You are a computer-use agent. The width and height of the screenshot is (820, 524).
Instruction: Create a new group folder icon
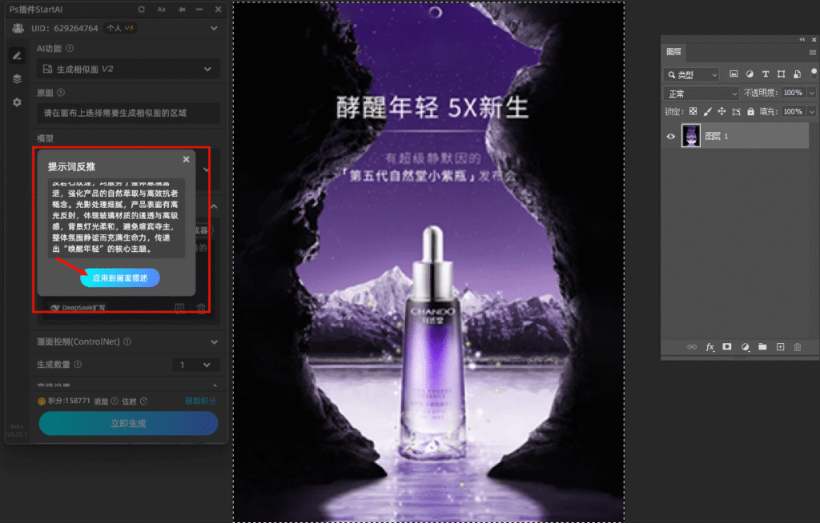tap(762, 347)
